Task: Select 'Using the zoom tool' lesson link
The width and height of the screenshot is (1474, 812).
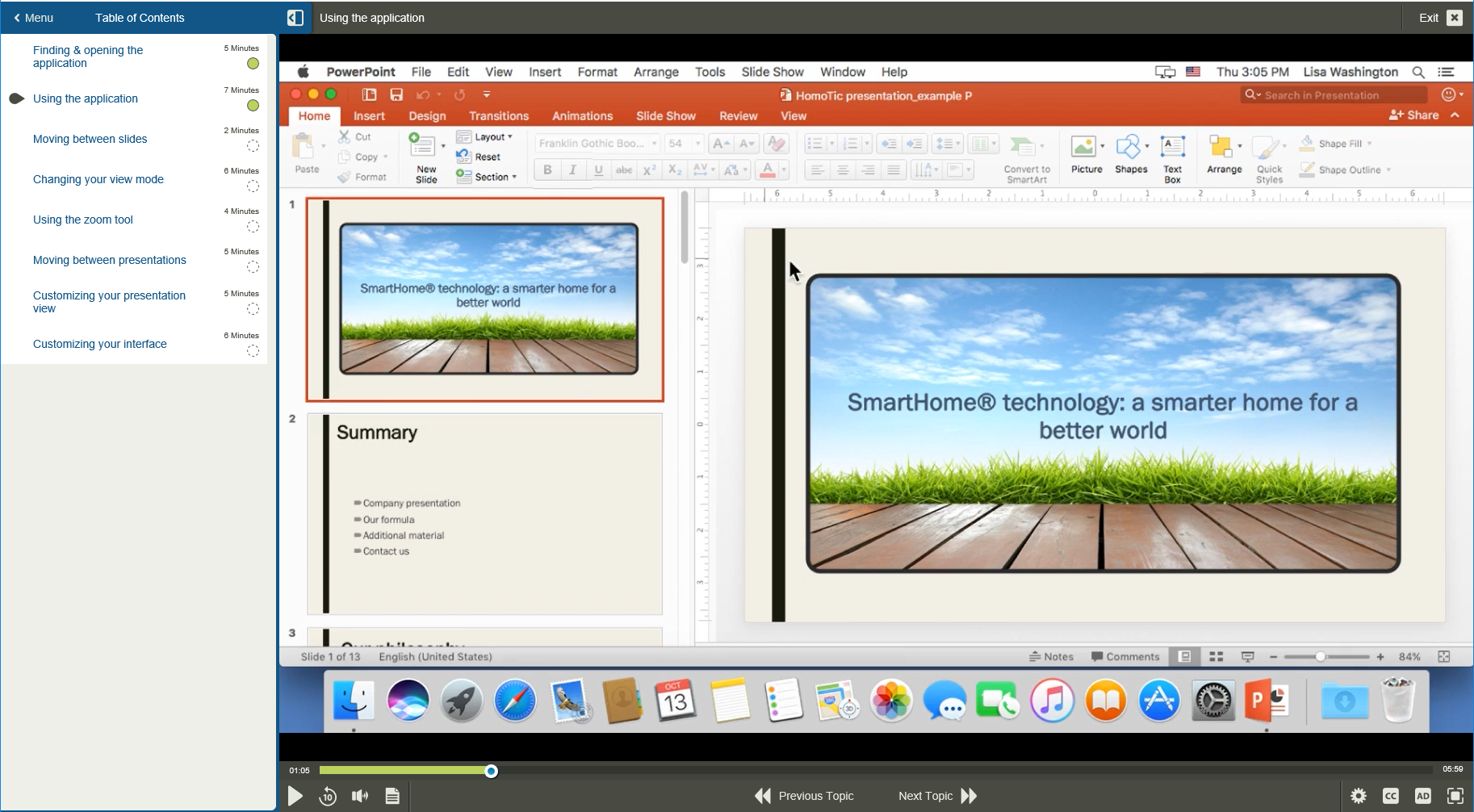Action: (x=82, y=220)
